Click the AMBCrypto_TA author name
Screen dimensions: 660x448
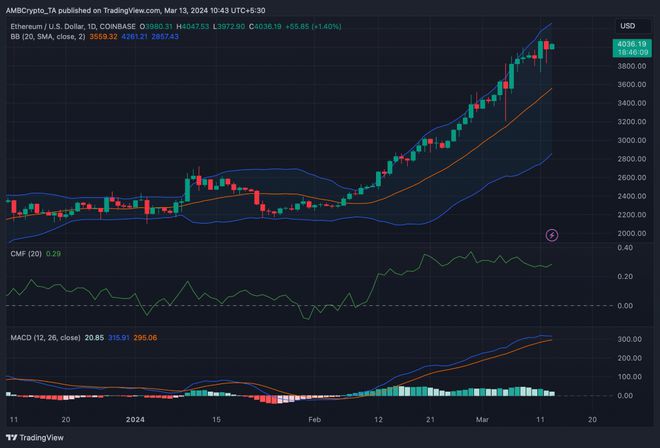click(36, 10)
